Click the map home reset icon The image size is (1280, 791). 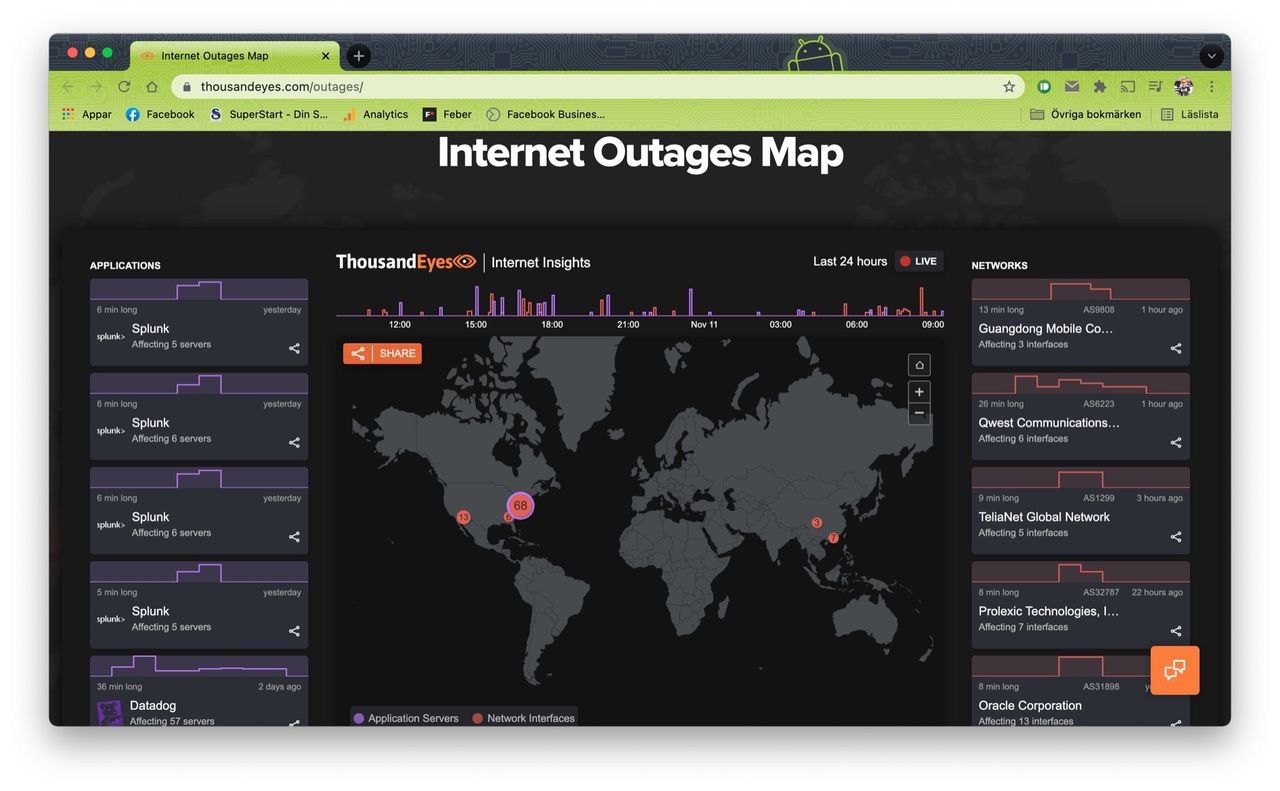click(x=919, y=365)
